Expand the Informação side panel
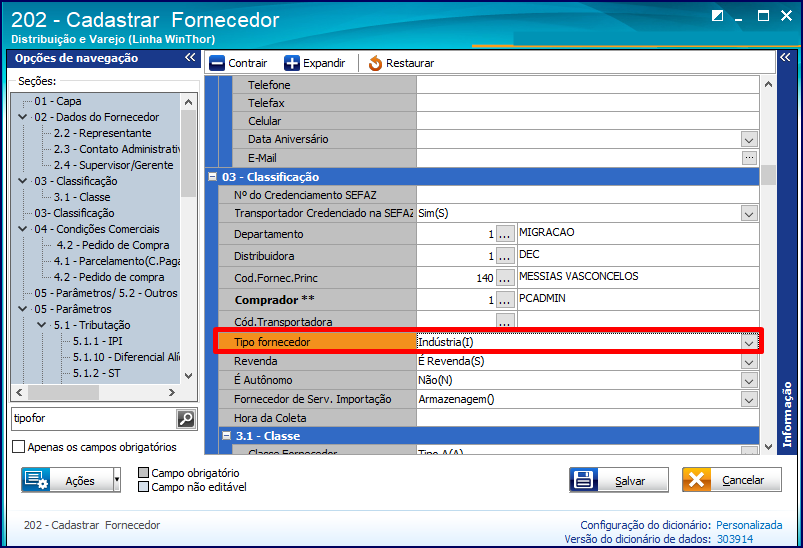The image size is (803, 548). (x=785, y=57)
